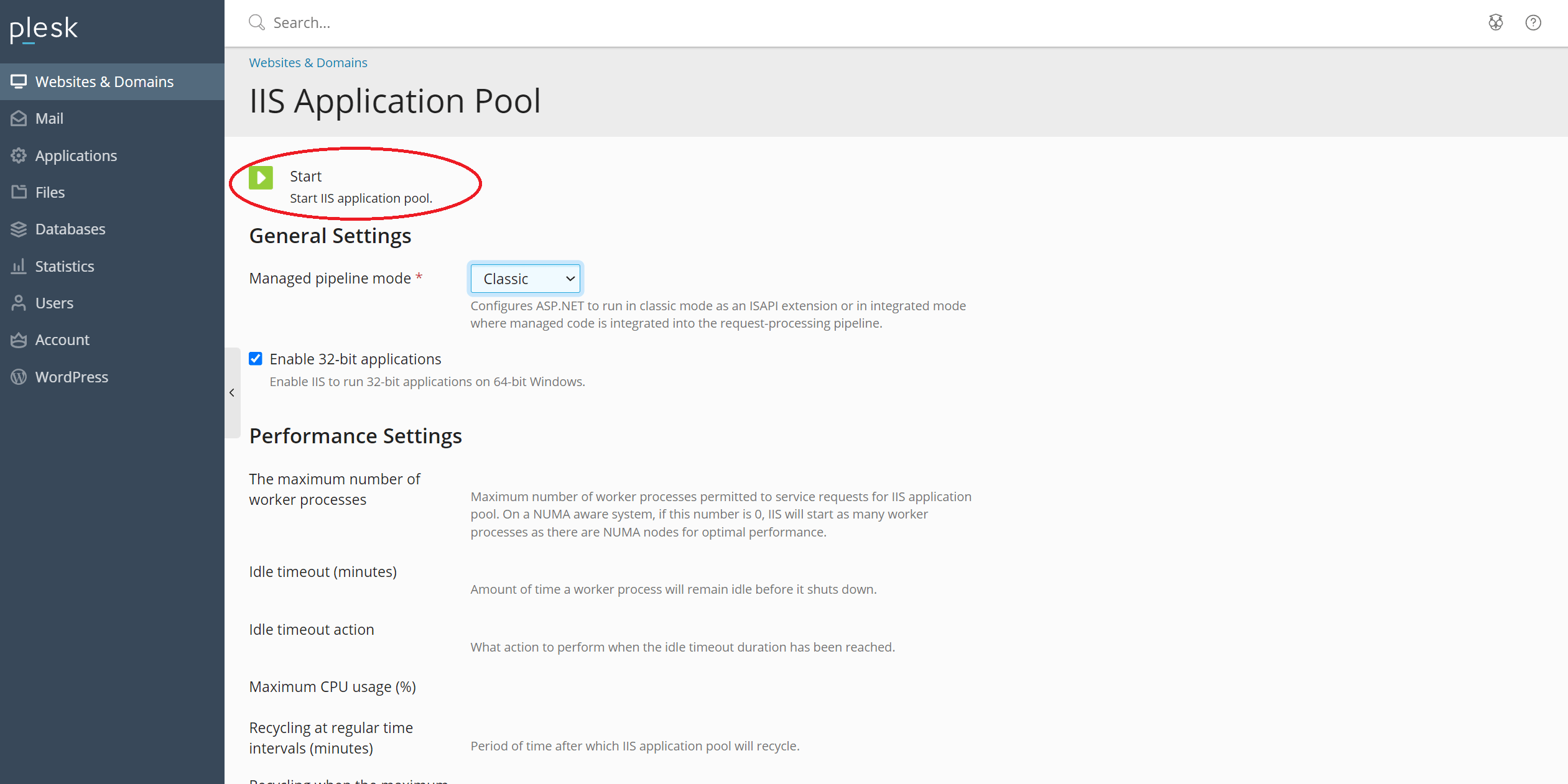The width and height of the screenshot is (1568, 784).
Task: Open Users in the sidebar
Action: [x=112, y=303]
